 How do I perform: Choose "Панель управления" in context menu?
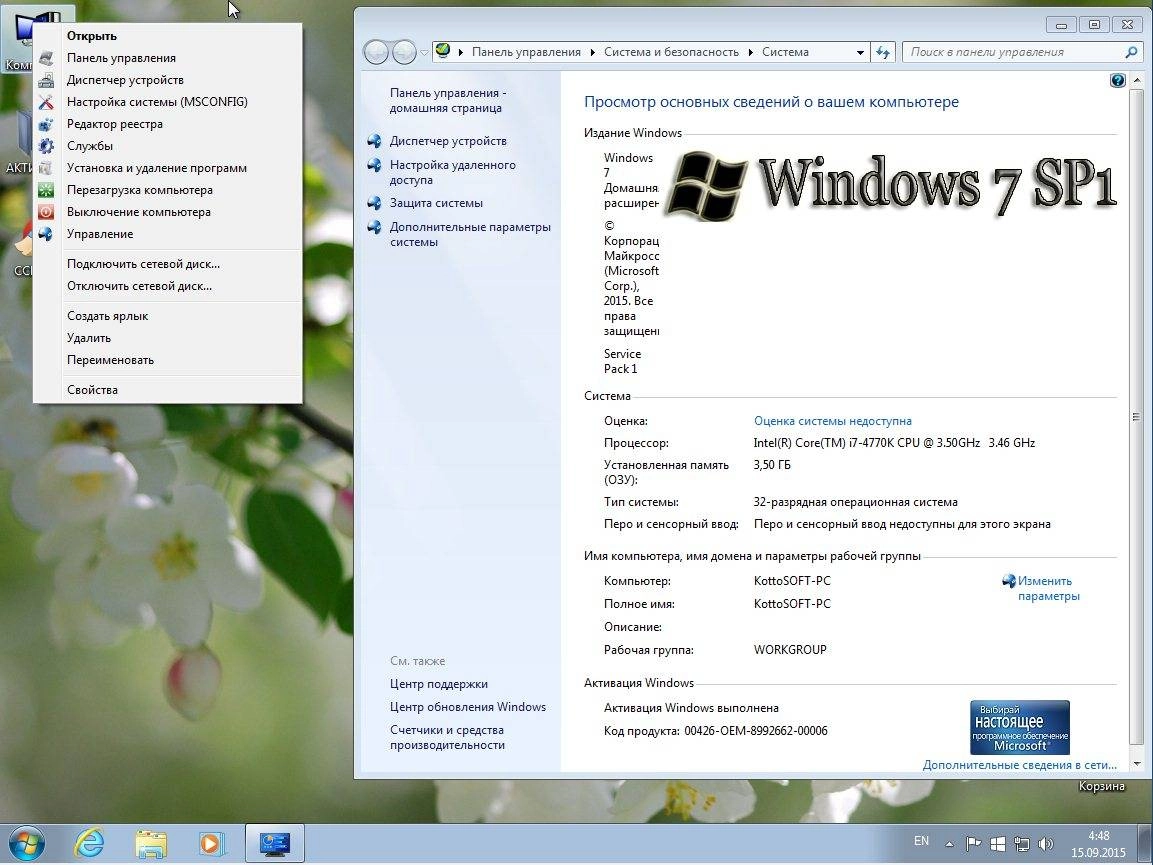pos(168,58)
